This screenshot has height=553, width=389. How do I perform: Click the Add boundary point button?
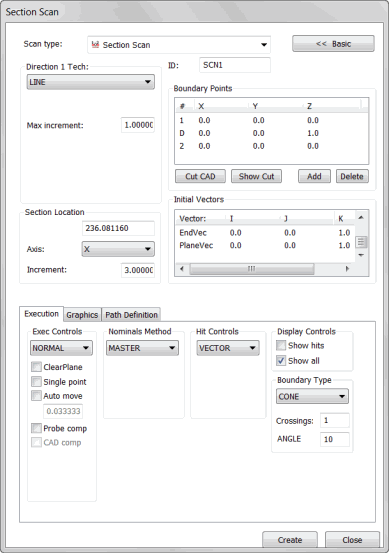coord(314,176)
